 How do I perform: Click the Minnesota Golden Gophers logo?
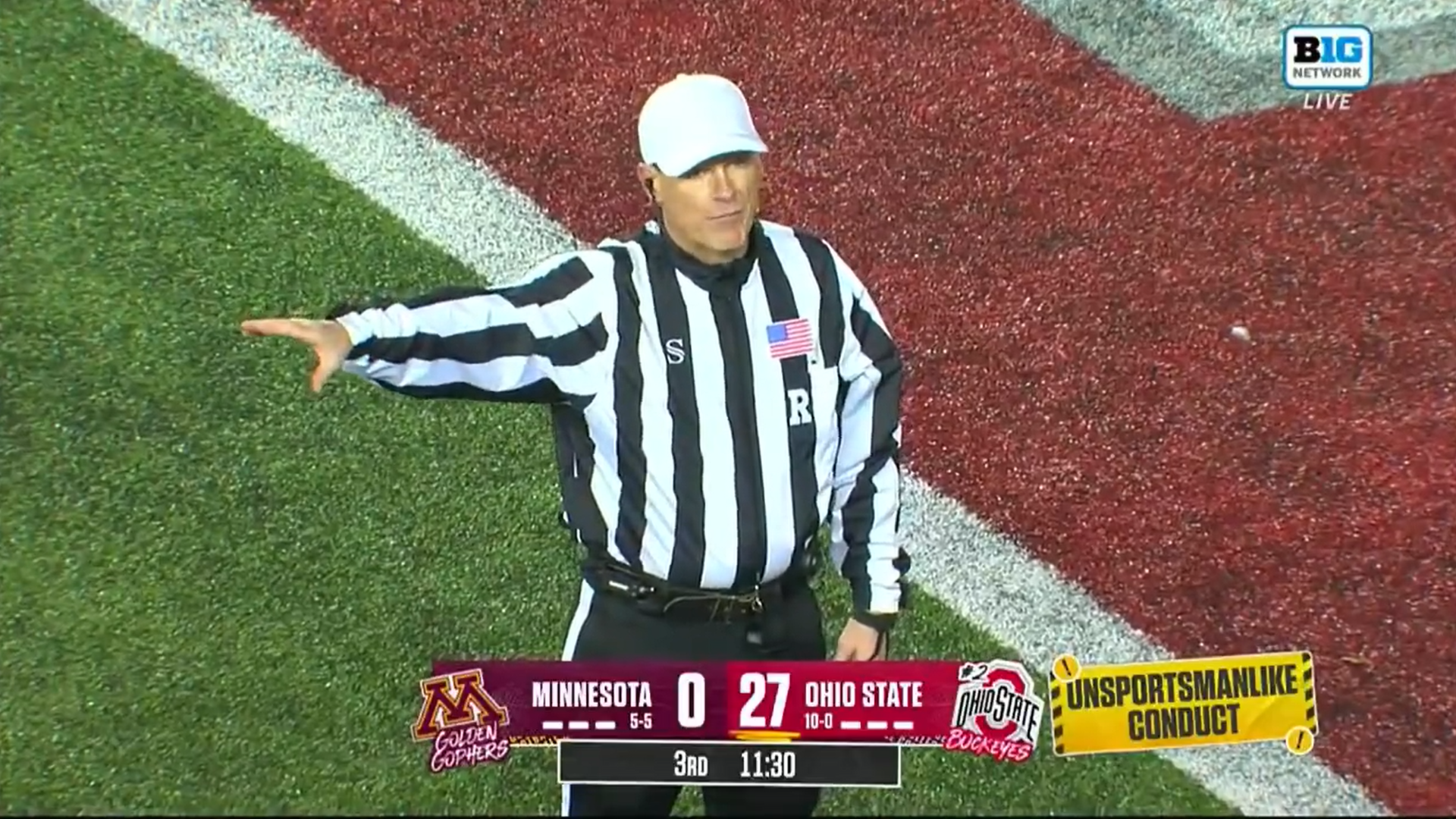point(460,718)
